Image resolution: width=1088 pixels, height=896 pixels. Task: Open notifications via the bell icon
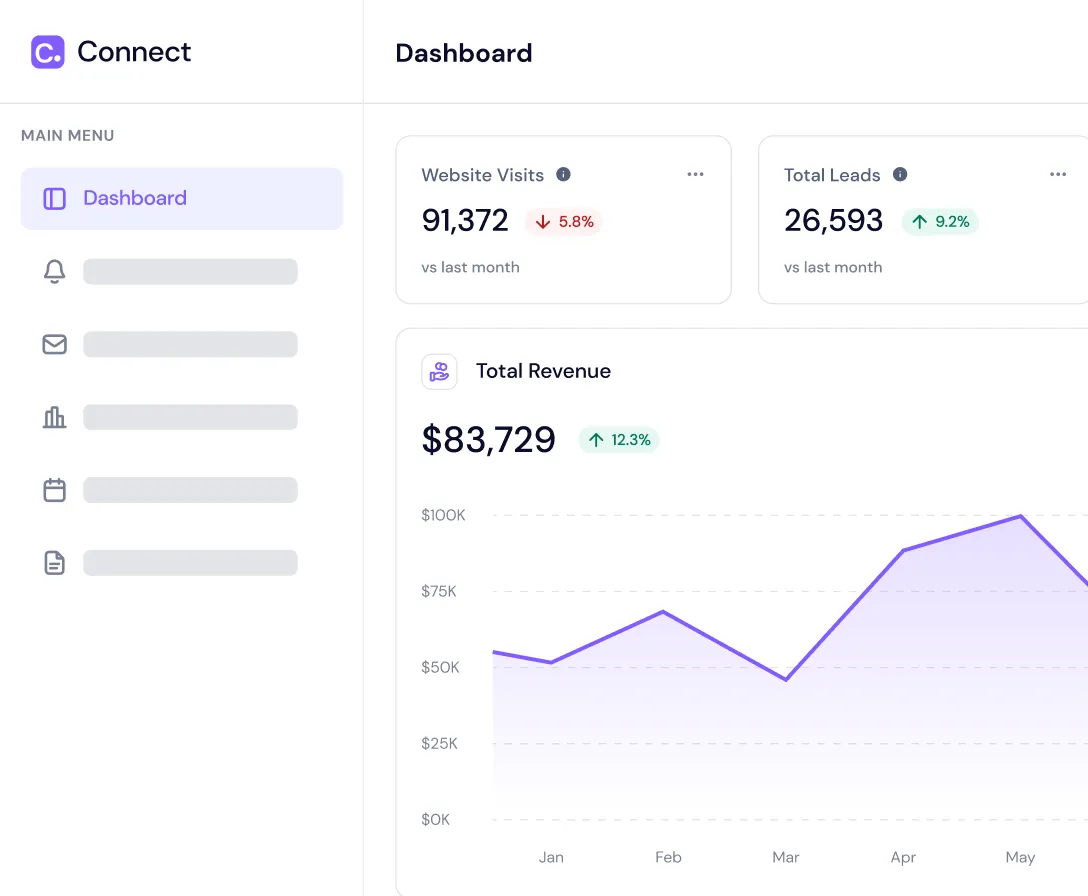54,271
